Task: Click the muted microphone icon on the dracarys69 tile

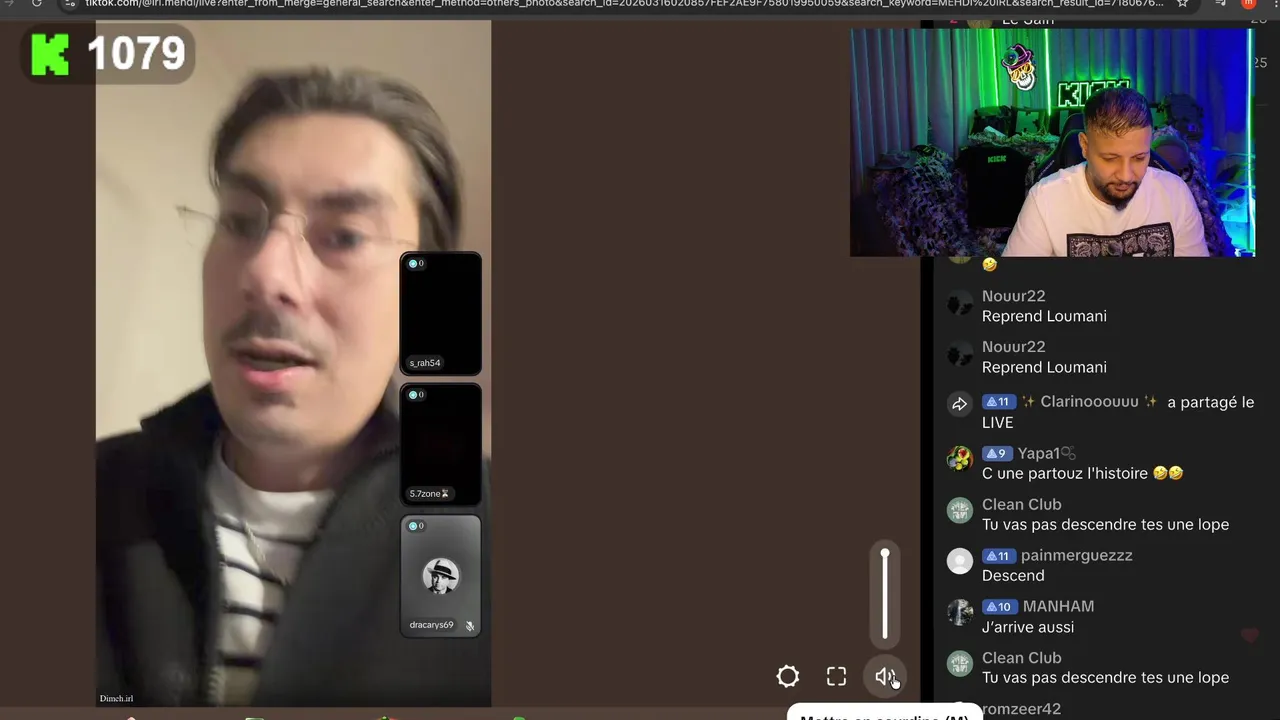Action: [470, 626]
